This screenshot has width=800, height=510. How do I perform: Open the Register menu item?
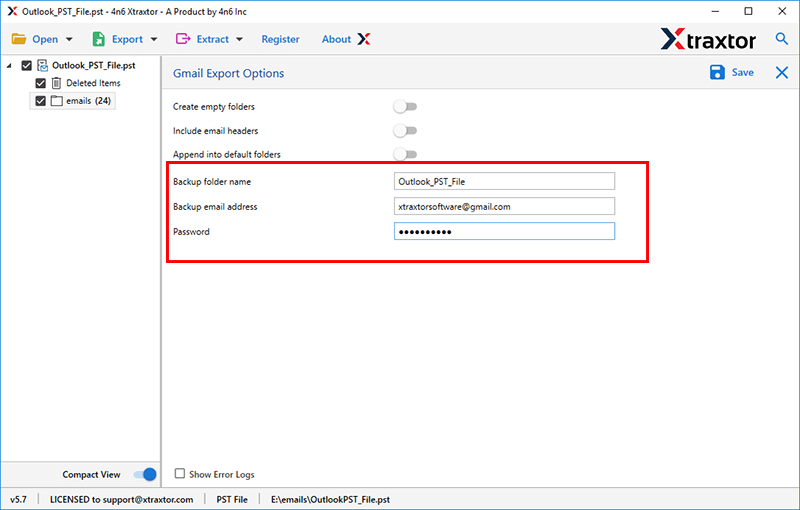pos(280,39)
